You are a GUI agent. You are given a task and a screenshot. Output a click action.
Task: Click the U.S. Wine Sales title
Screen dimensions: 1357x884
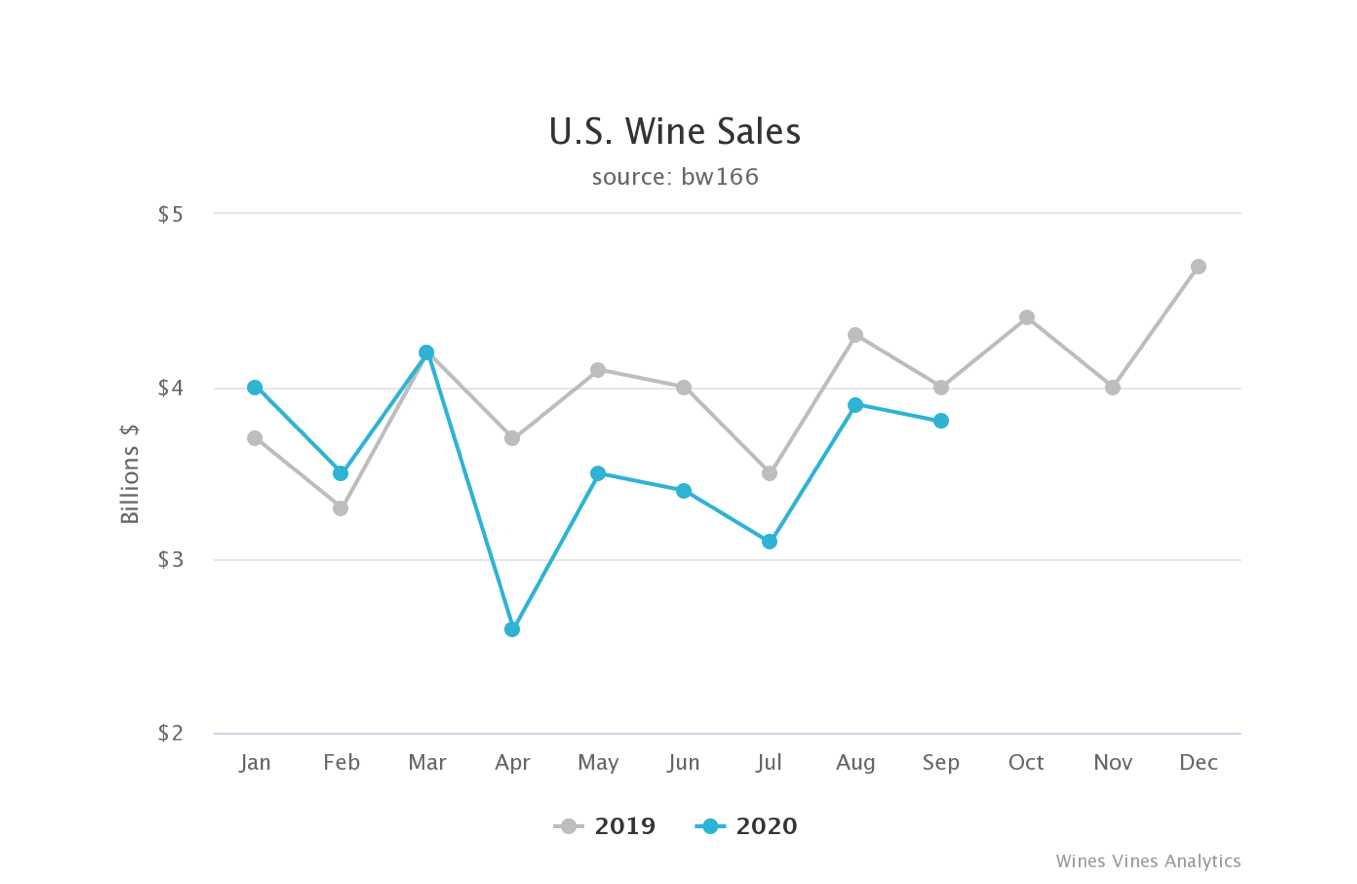pos(675,132)
